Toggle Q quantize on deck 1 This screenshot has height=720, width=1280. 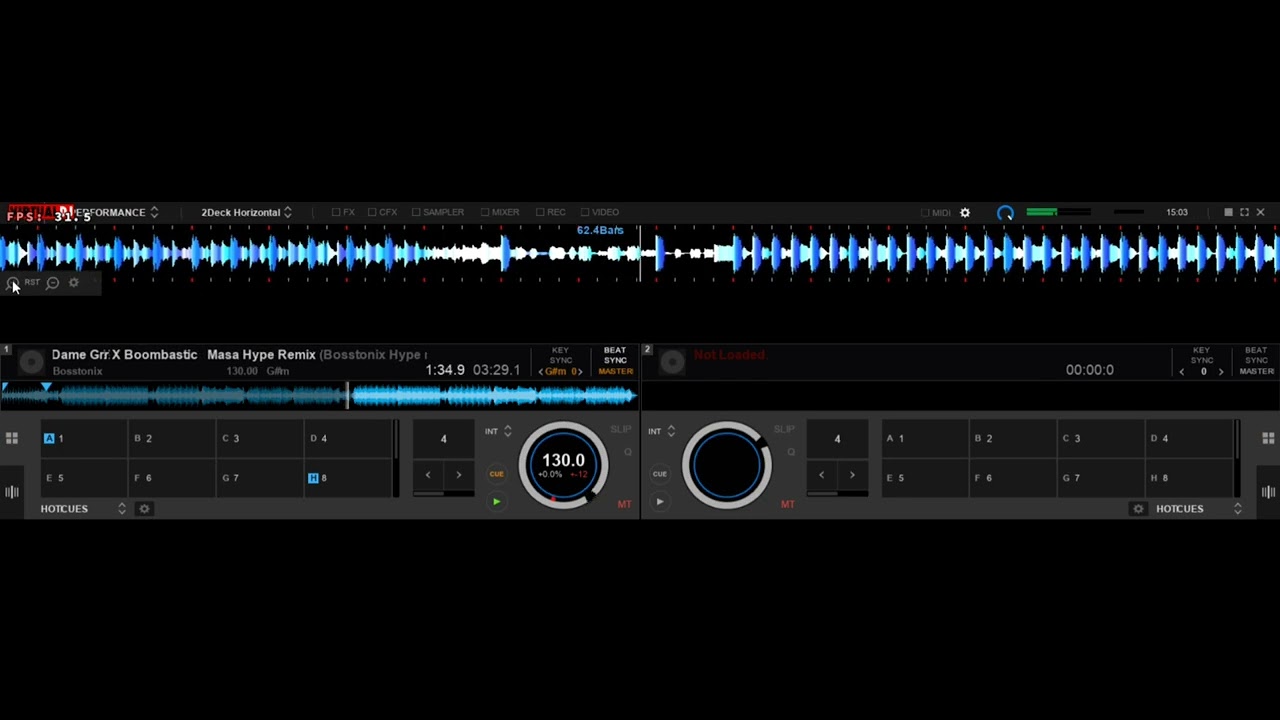(627, 452)
